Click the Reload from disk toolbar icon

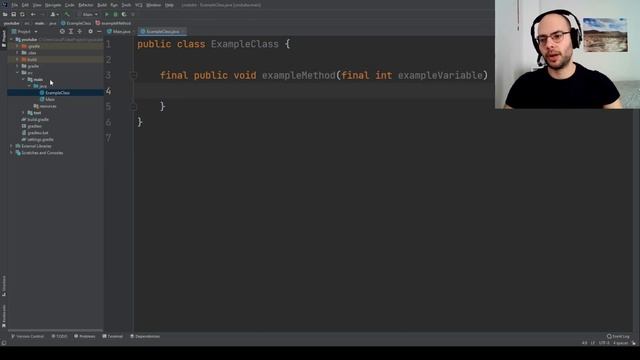[22, 14]
